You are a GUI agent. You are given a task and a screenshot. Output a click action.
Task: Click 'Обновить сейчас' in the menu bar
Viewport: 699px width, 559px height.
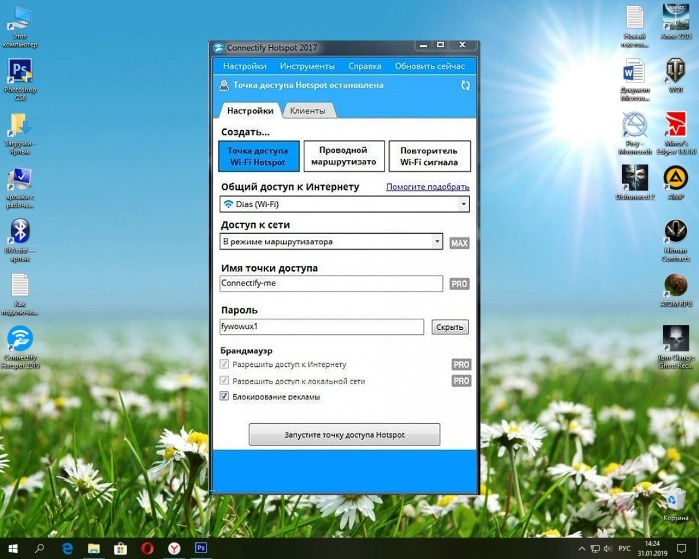click(x=430, y=66)
